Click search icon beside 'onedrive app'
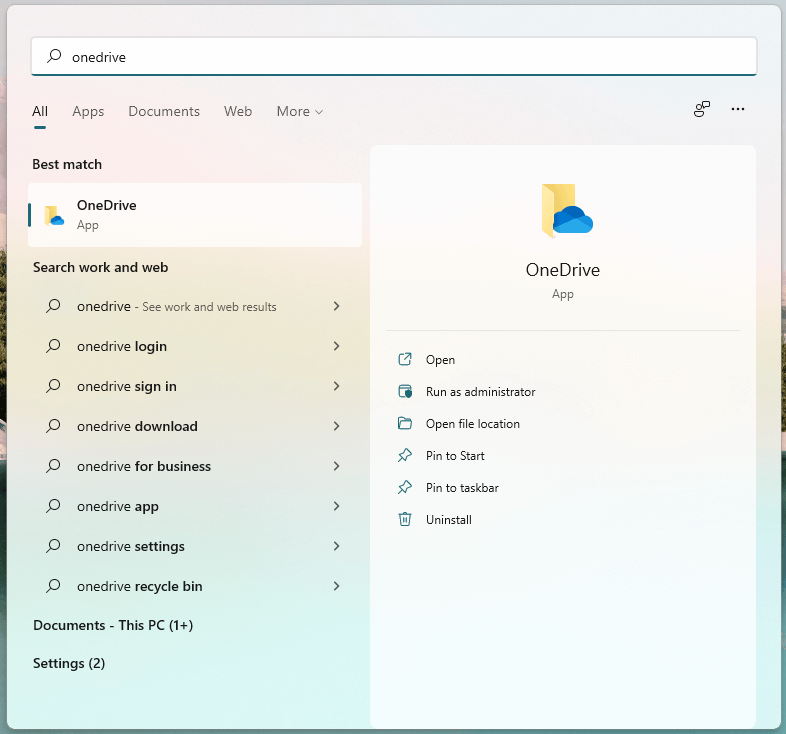The width and height of the screenshot is (786, 734). (53, 506)
